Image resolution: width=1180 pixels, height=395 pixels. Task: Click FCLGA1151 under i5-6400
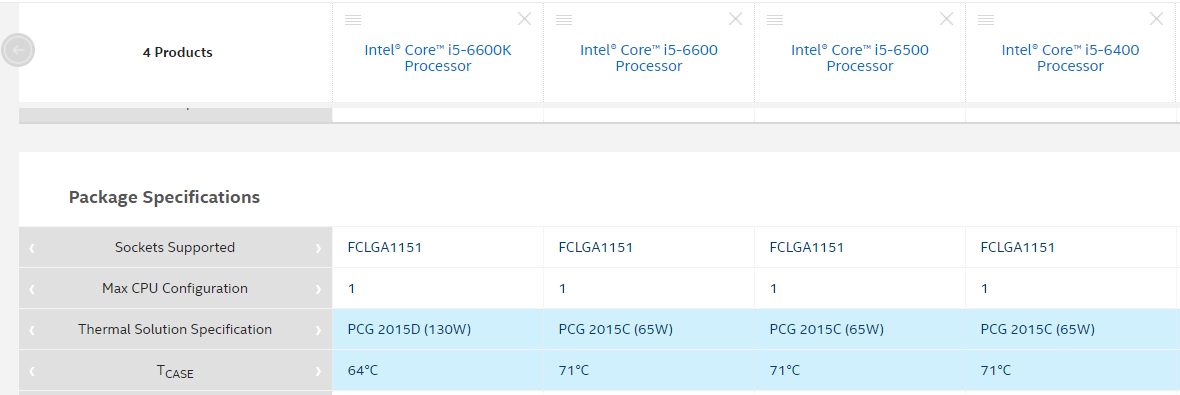(x=1017, y=248)
